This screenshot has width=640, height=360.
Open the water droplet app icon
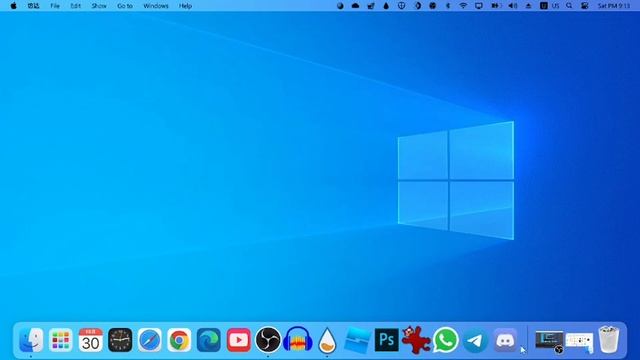[327, 340]
